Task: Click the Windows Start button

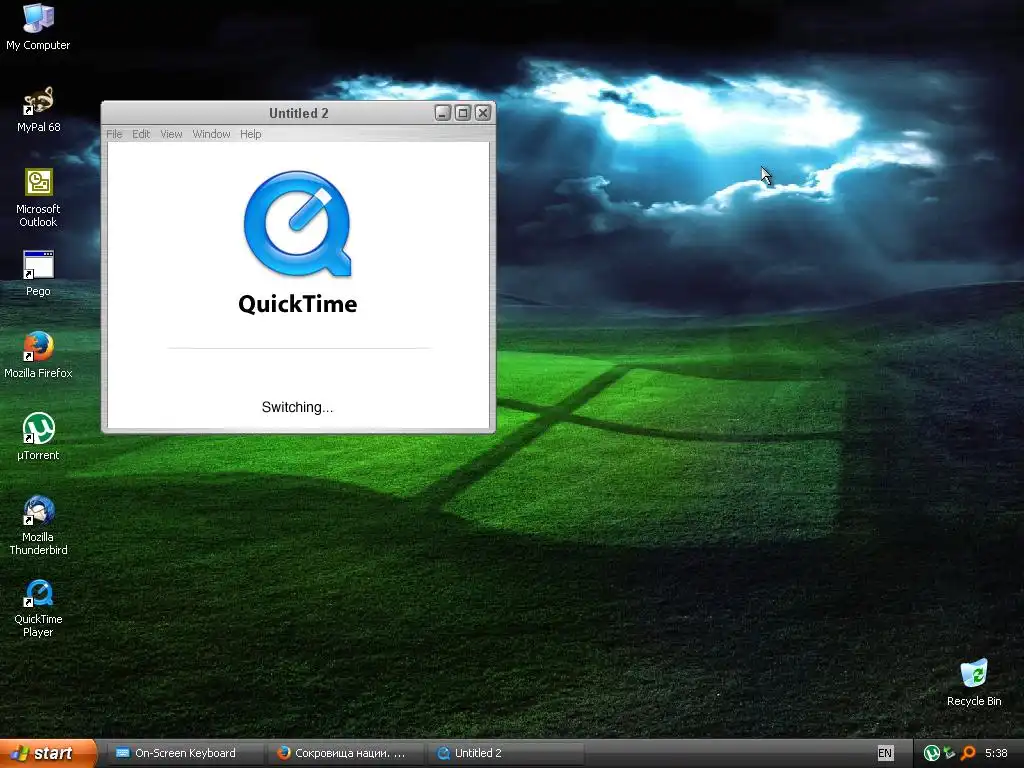Action: tap(48, 753)
